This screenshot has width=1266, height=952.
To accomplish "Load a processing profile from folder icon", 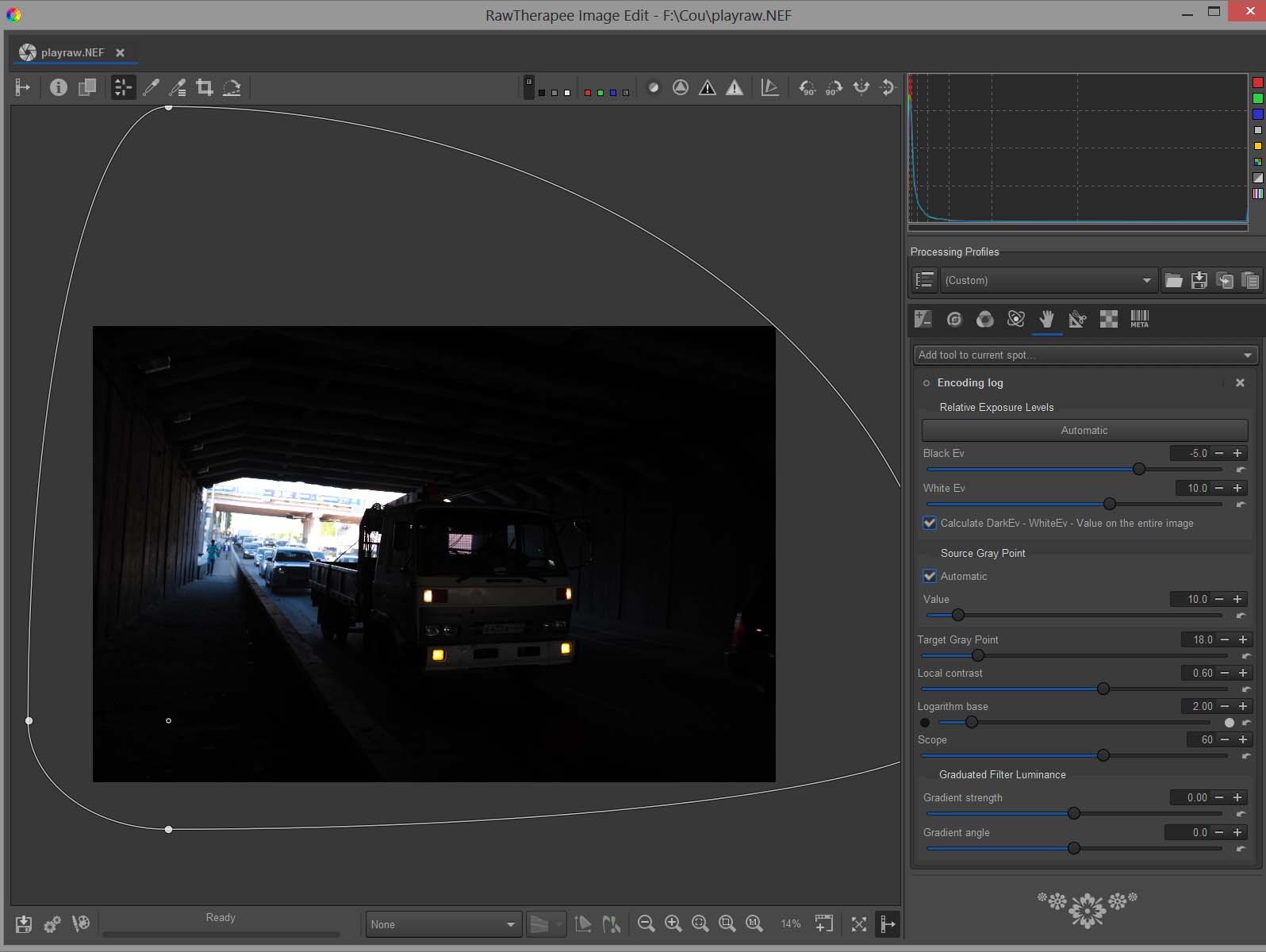I will pos(1173,280).
